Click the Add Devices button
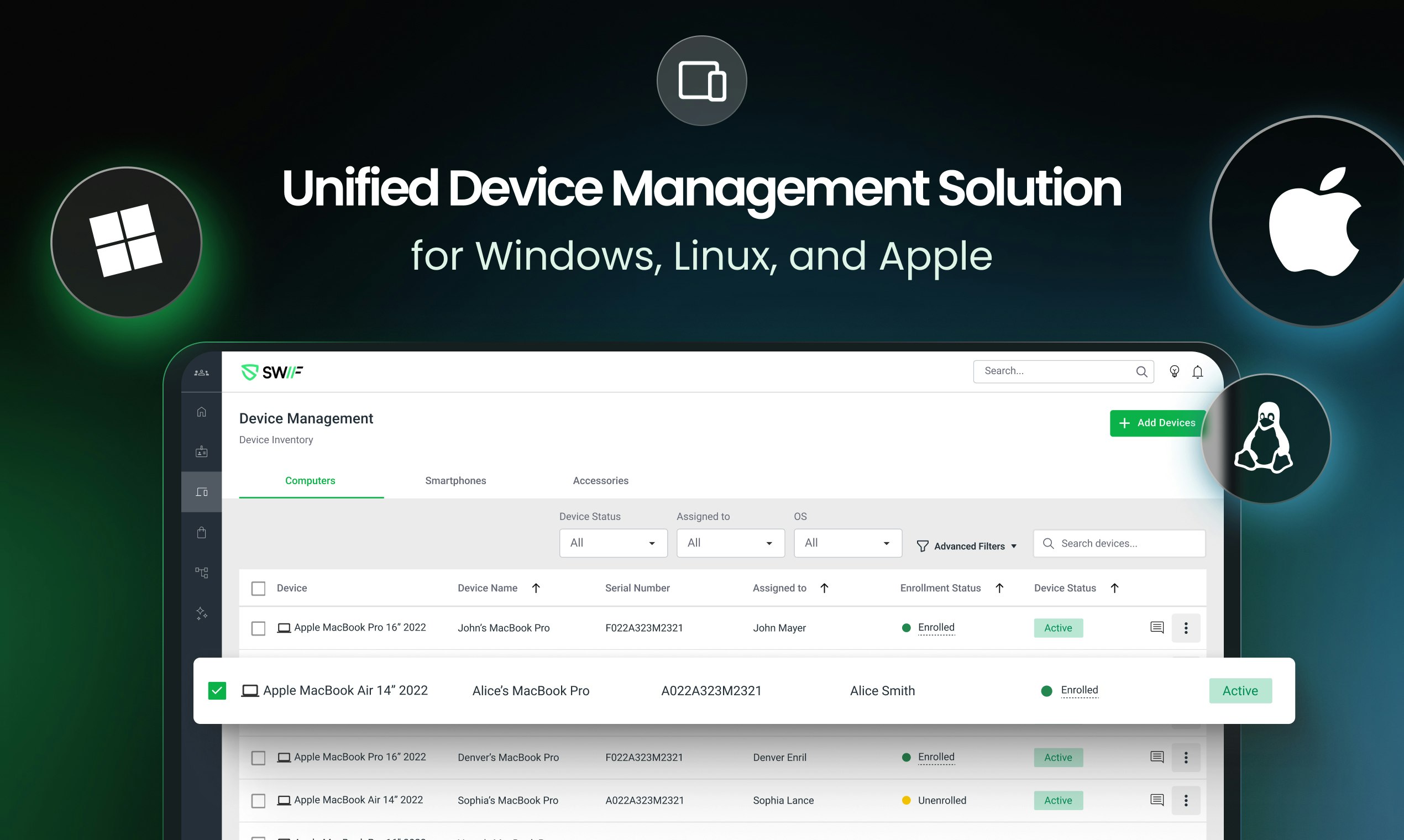Screen dimensions: 1404x840 click(1157, 423)
